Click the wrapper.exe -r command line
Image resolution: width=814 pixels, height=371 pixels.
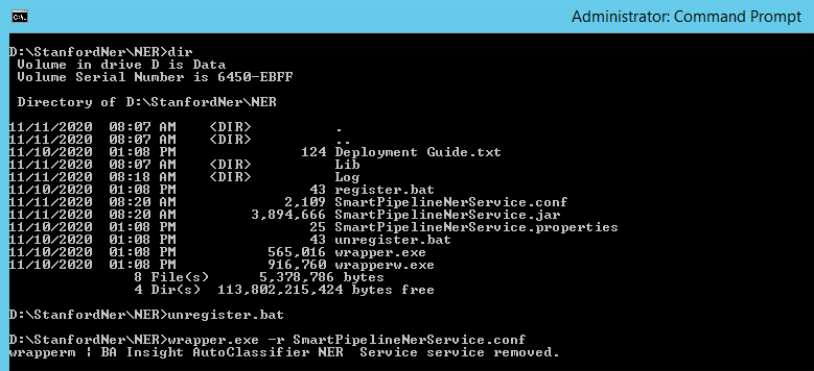point(267,340)
